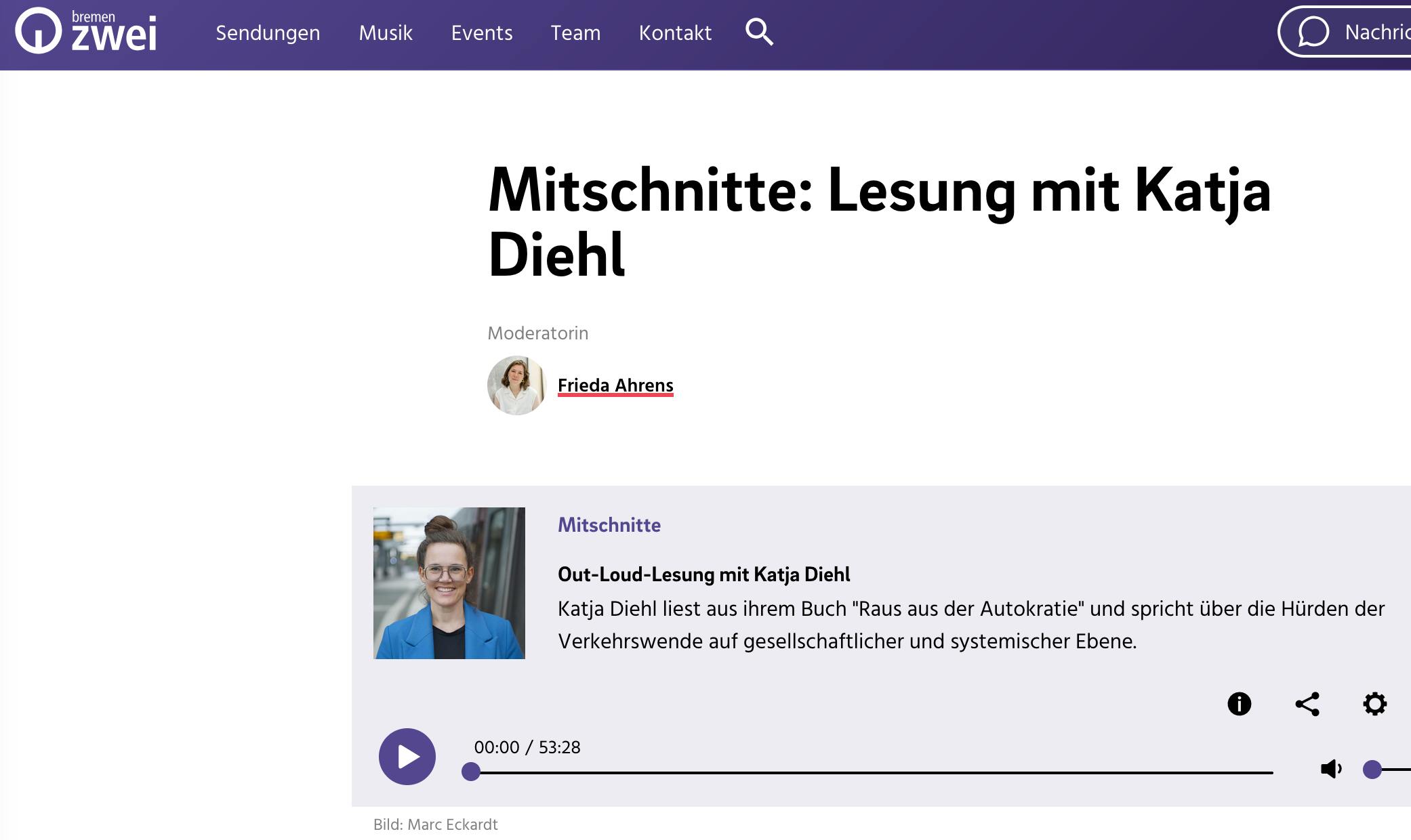Click the Katja Diehl cover image
The image size is (1411, 840).
449,583
